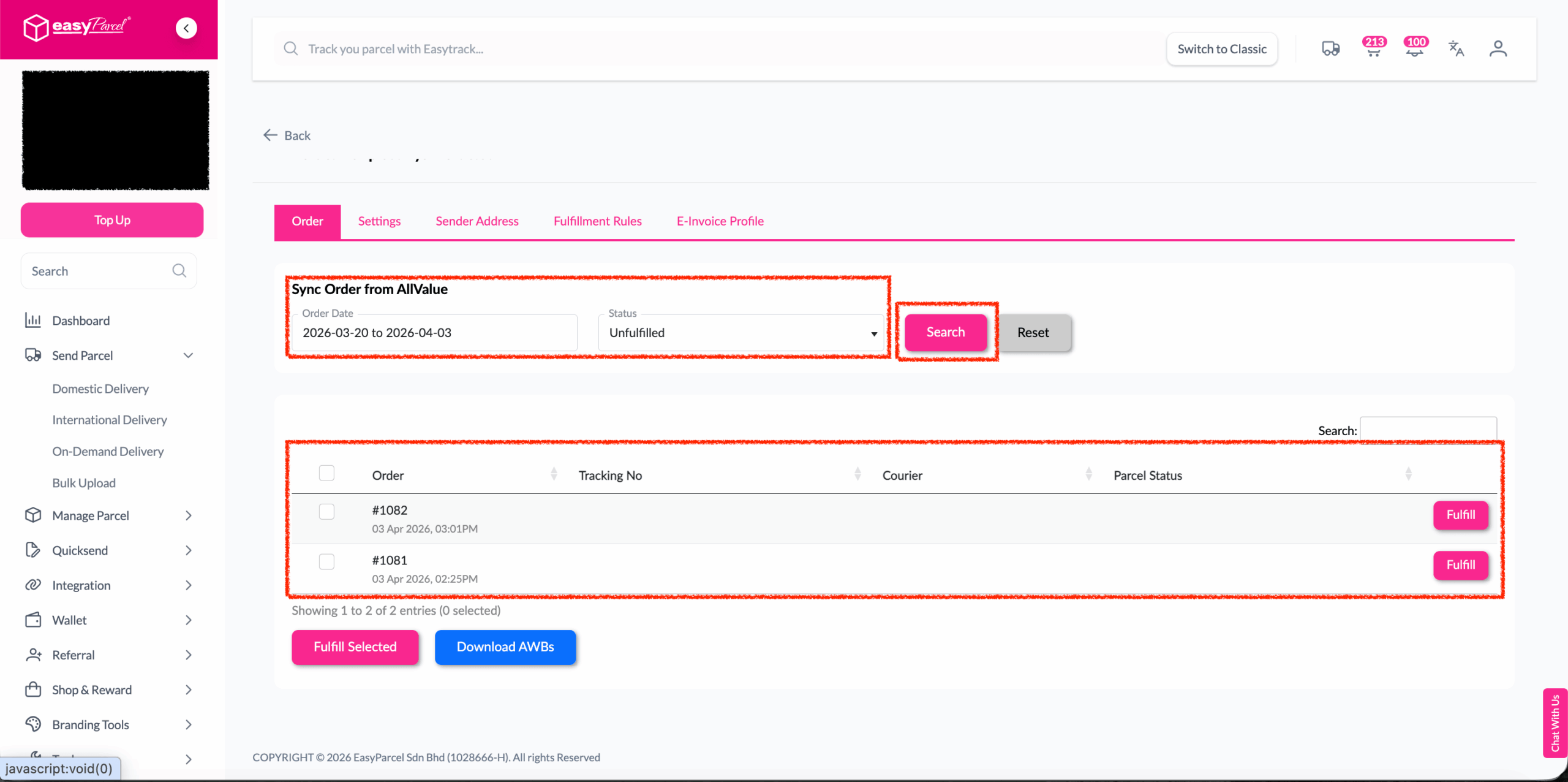Click the delivery truck icon in header
This screenshot has width=1568, height=782.
point(1330,49)
